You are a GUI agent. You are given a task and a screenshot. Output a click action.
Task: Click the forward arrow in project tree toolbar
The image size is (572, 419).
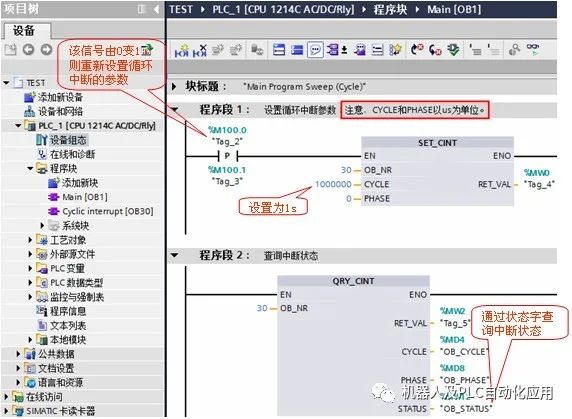point(46,49)
